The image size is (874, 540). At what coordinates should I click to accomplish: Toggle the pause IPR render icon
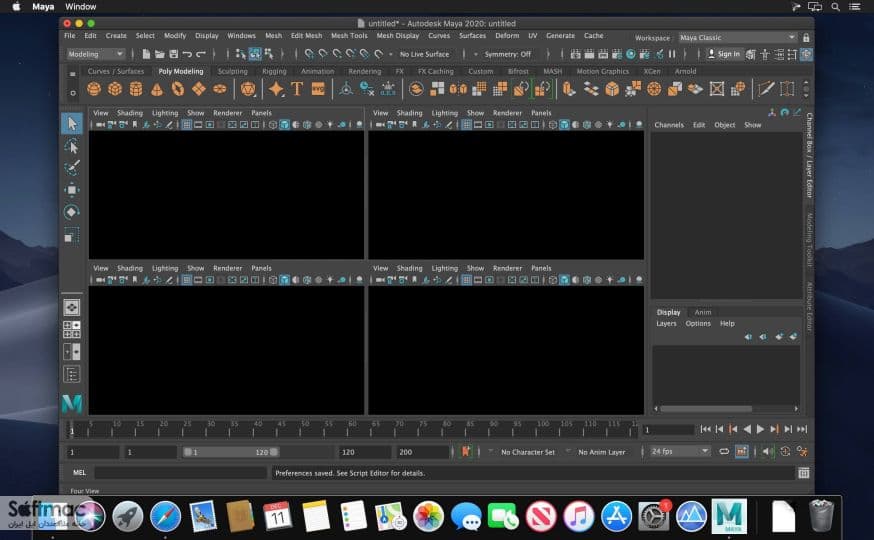[x=672, y=54]
